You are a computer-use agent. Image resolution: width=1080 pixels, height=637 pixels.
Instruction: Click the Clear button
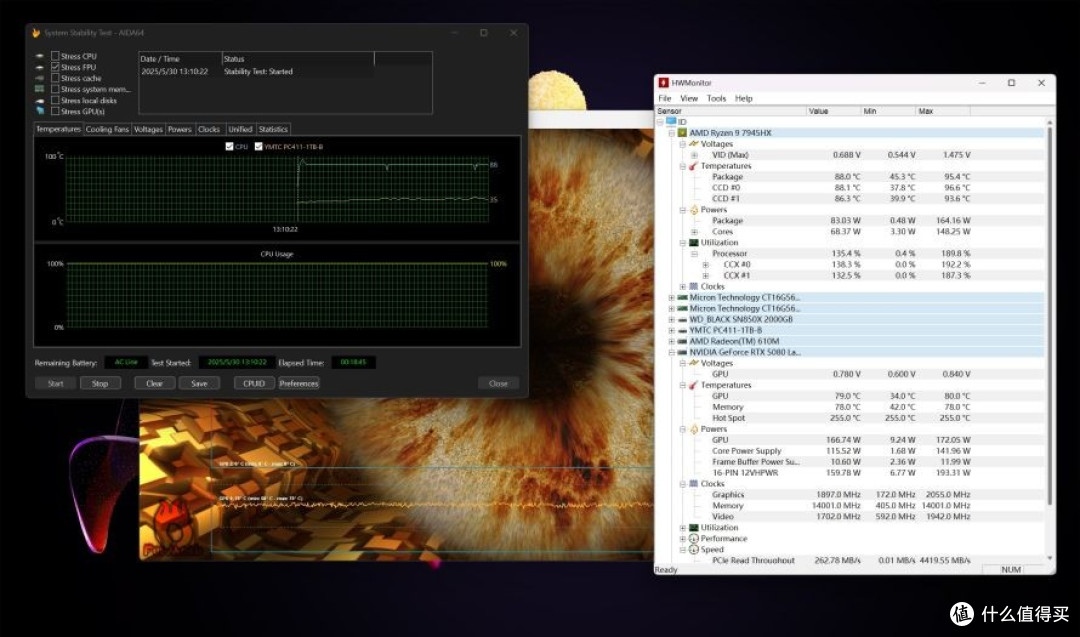(154, 384)
